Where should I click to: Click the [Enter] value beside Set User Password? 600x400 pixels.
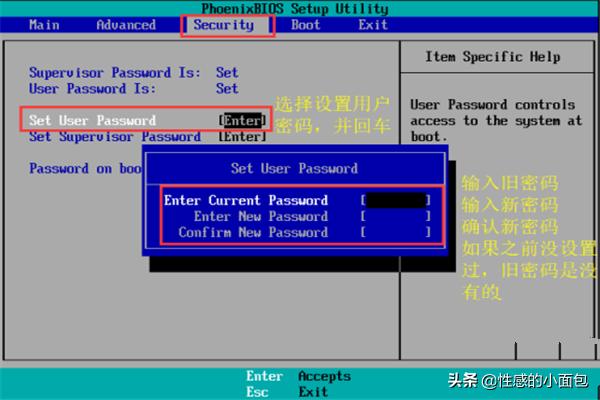(x=243, y=120)
